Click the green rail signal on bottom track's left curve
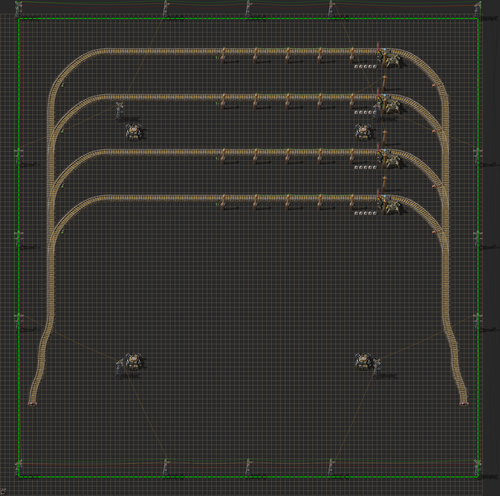The image size is (500, 496). pyautogui.click(x=63, y=232)
